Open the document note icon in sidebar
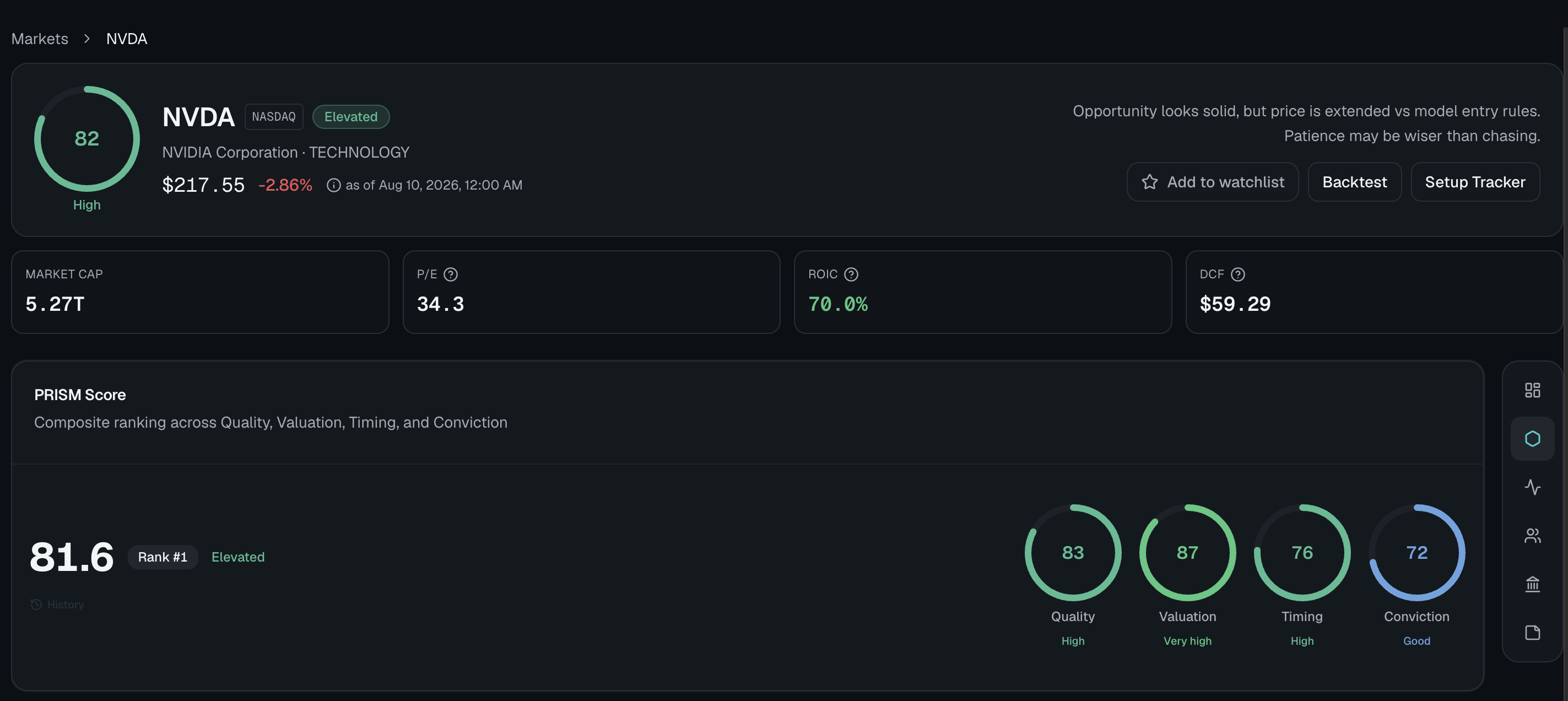The height and width of the screenshot is (701, 1568). point(1532,633)
